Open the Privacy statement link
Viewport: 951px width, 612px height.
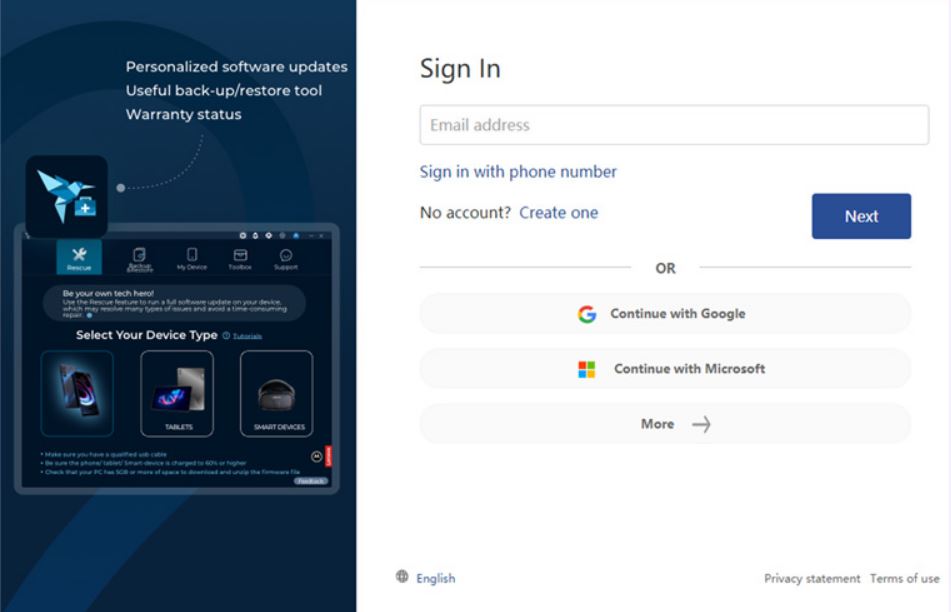[812, 579]
